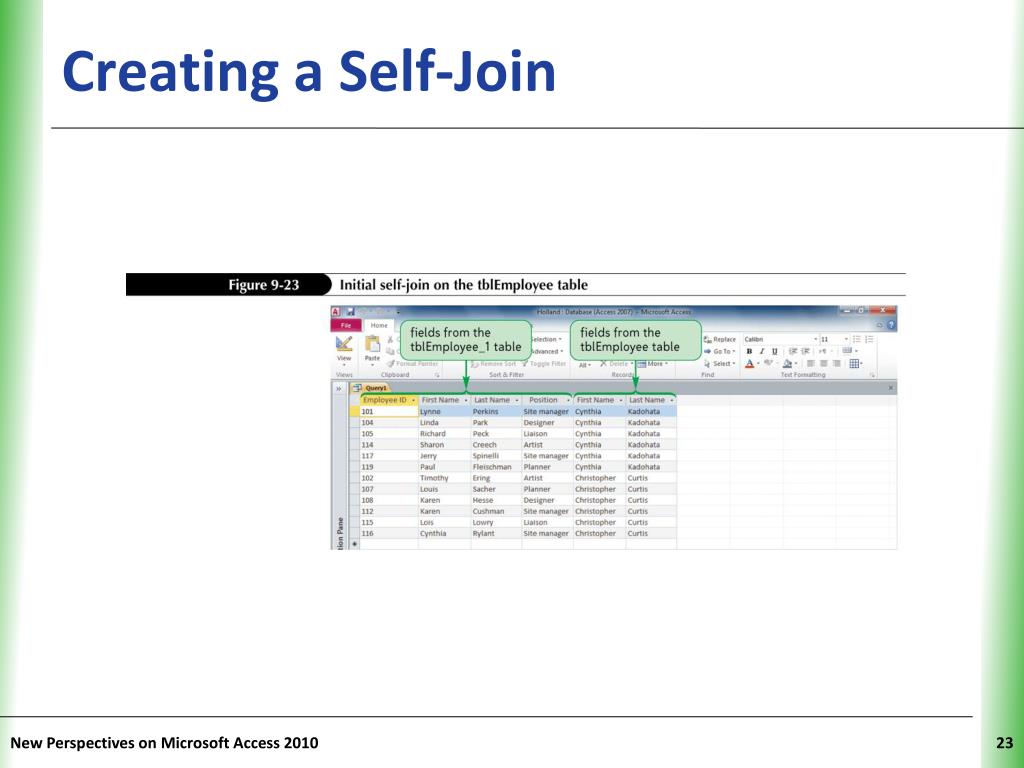Click the Help question mark icon
The width and height of the screenshot is (1024, 768).
tap(891, 325)
